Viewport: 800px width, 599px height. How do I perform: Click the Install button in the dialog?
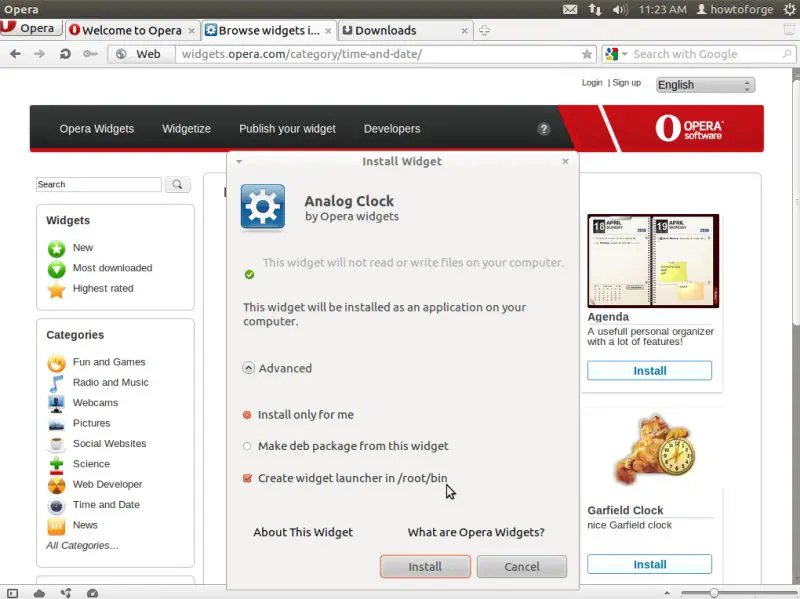click(x=425, y=566)
